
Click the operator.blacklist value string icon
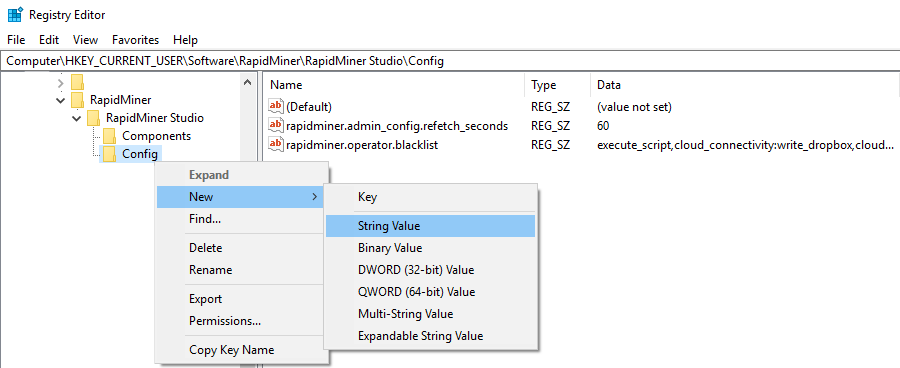(x=277, y=145)
